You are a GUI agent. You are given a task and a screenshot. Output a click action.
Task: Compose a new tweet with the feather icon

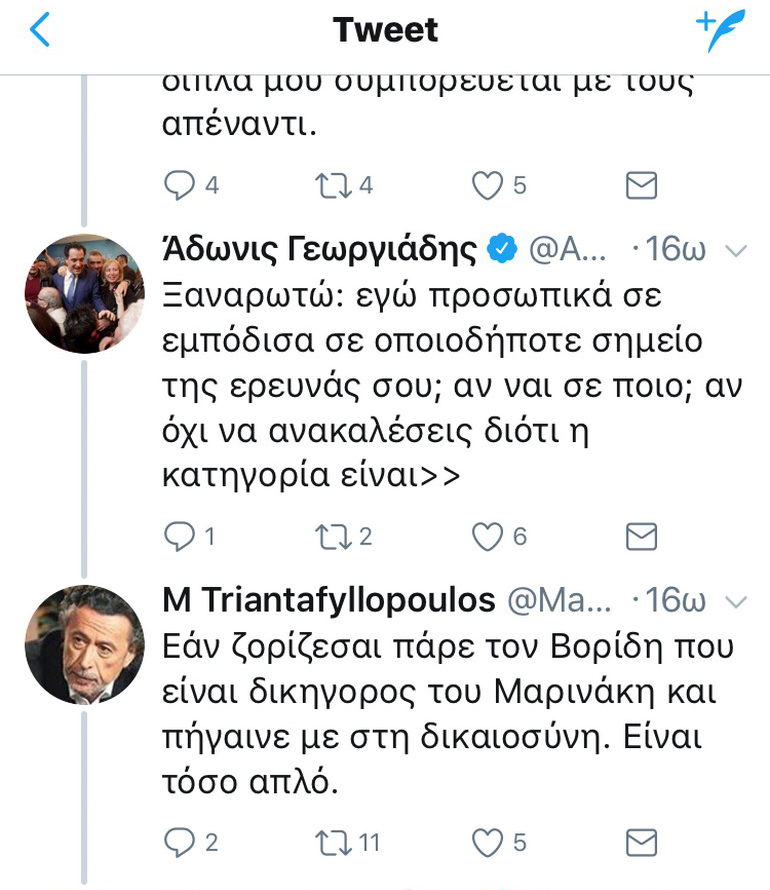point(721,31)
